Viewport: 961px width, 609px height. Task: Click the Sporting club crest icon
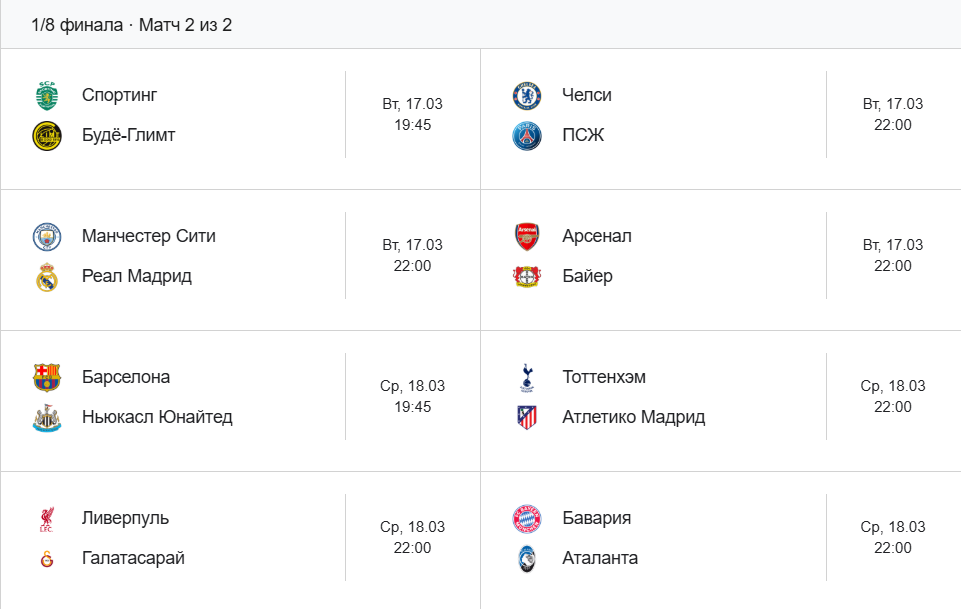tap(47, 96)
